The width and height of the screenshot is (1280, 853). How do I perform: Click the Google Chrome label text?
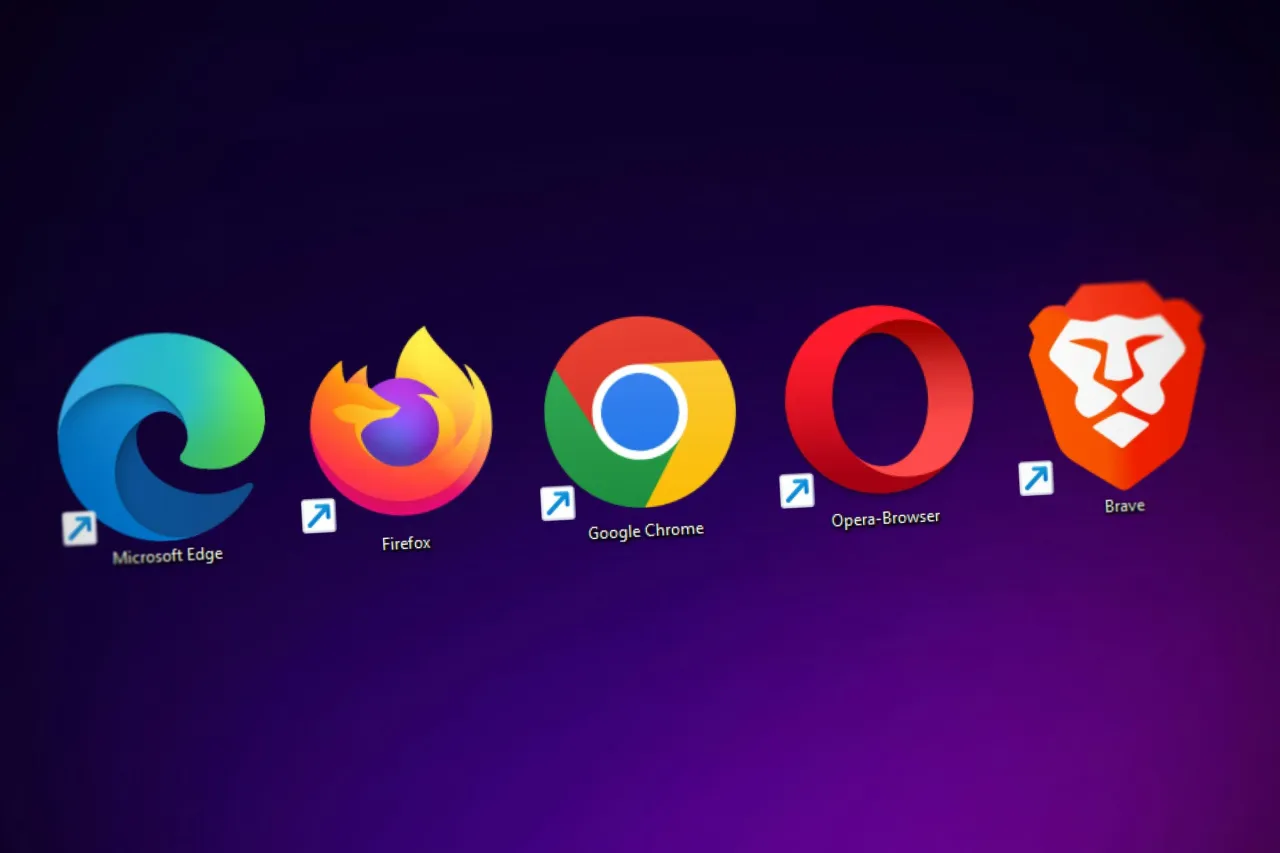(645, 530)
